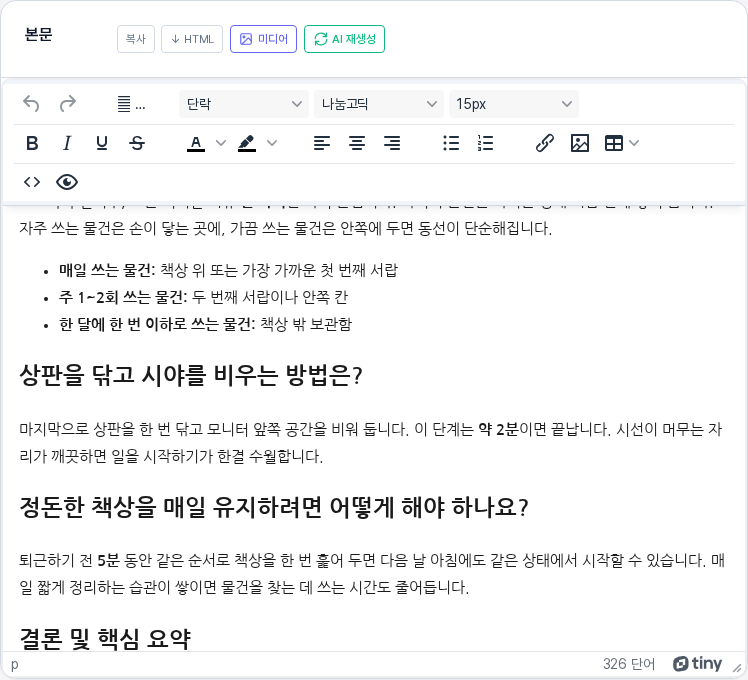The image size is (748, 680).
Task: Align text to the right
Action: [392, 143]
